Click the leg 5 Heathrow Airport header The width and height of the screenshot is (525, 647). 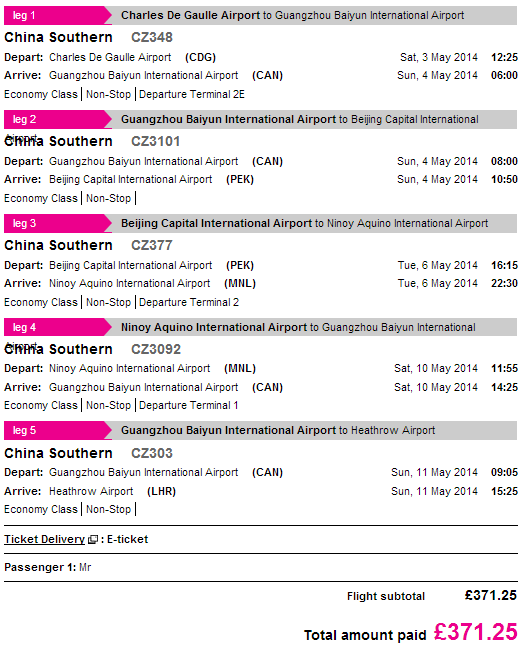coord(278,430)
